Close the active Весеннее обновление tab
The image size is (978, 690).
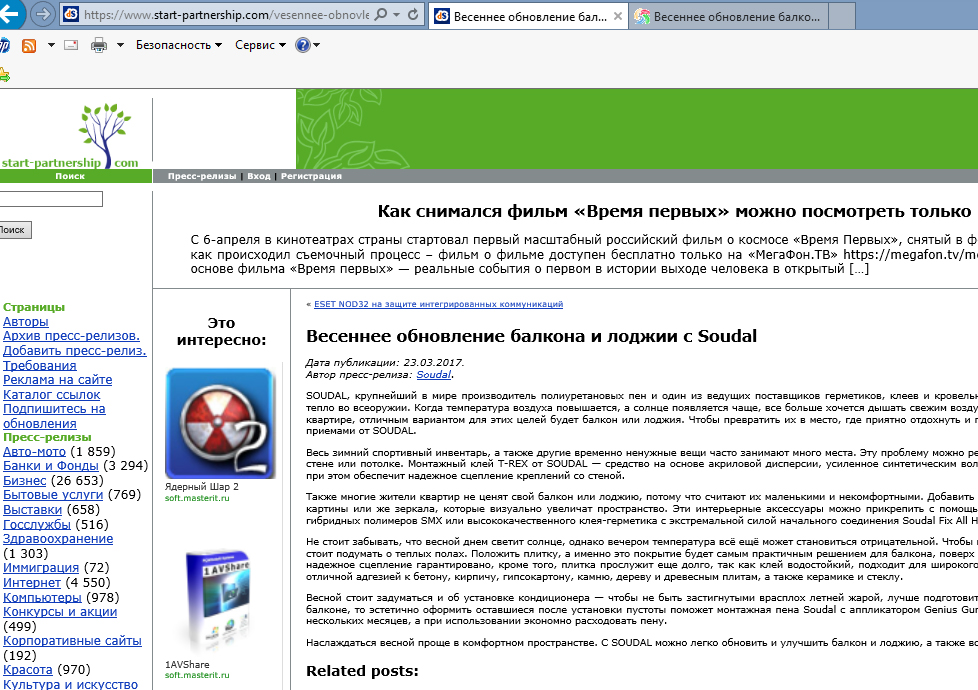point(617,17)
